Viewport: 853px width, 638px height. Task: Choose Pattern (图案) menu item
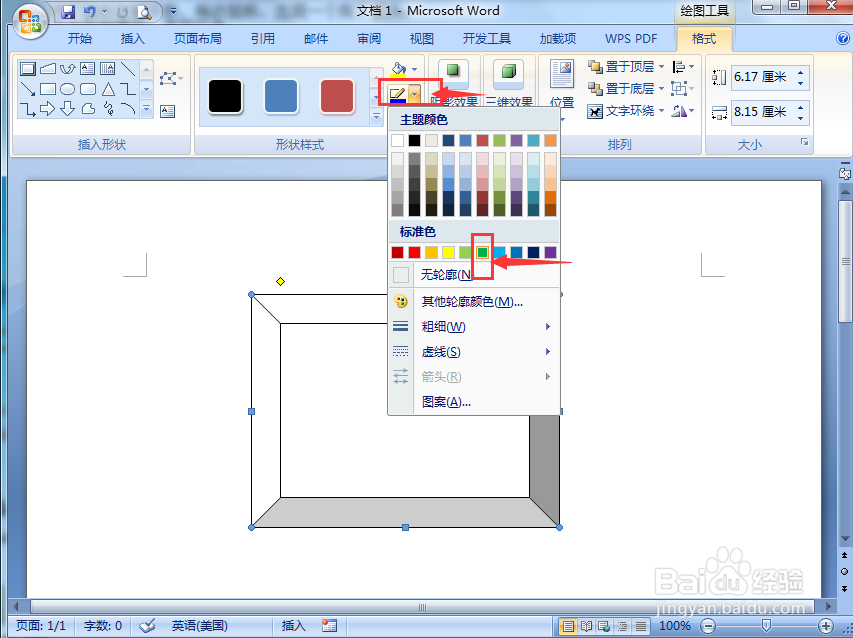[474, 402]
